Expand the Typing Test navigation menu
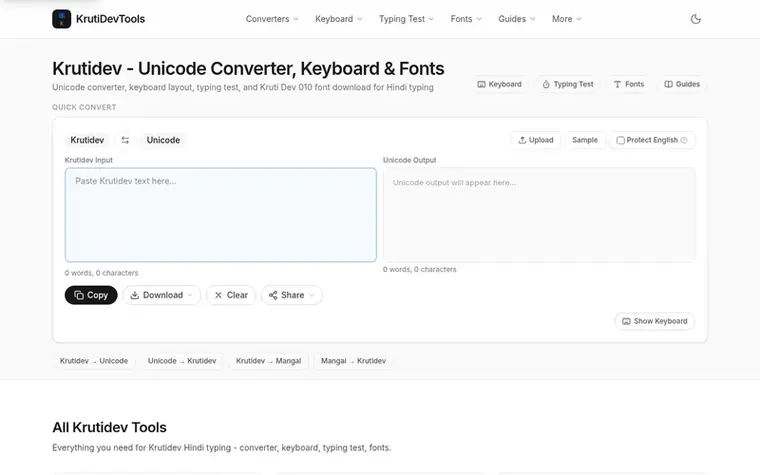This screenshot has height=475, width=760. (406, 19)
